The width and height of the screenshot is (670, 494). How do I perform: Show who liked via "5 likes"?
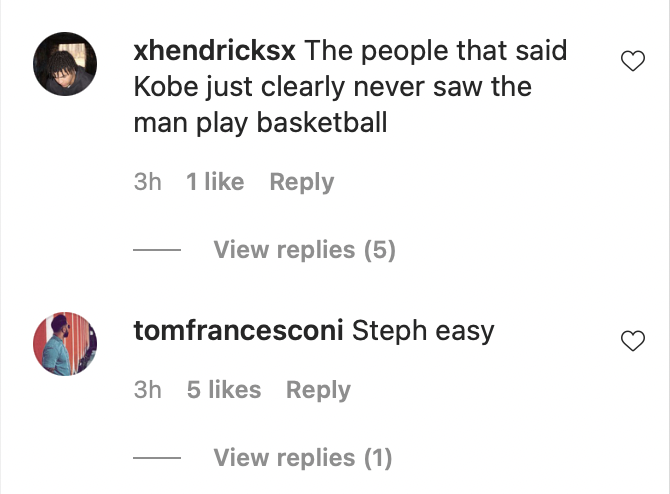click(x=224, y=390)
